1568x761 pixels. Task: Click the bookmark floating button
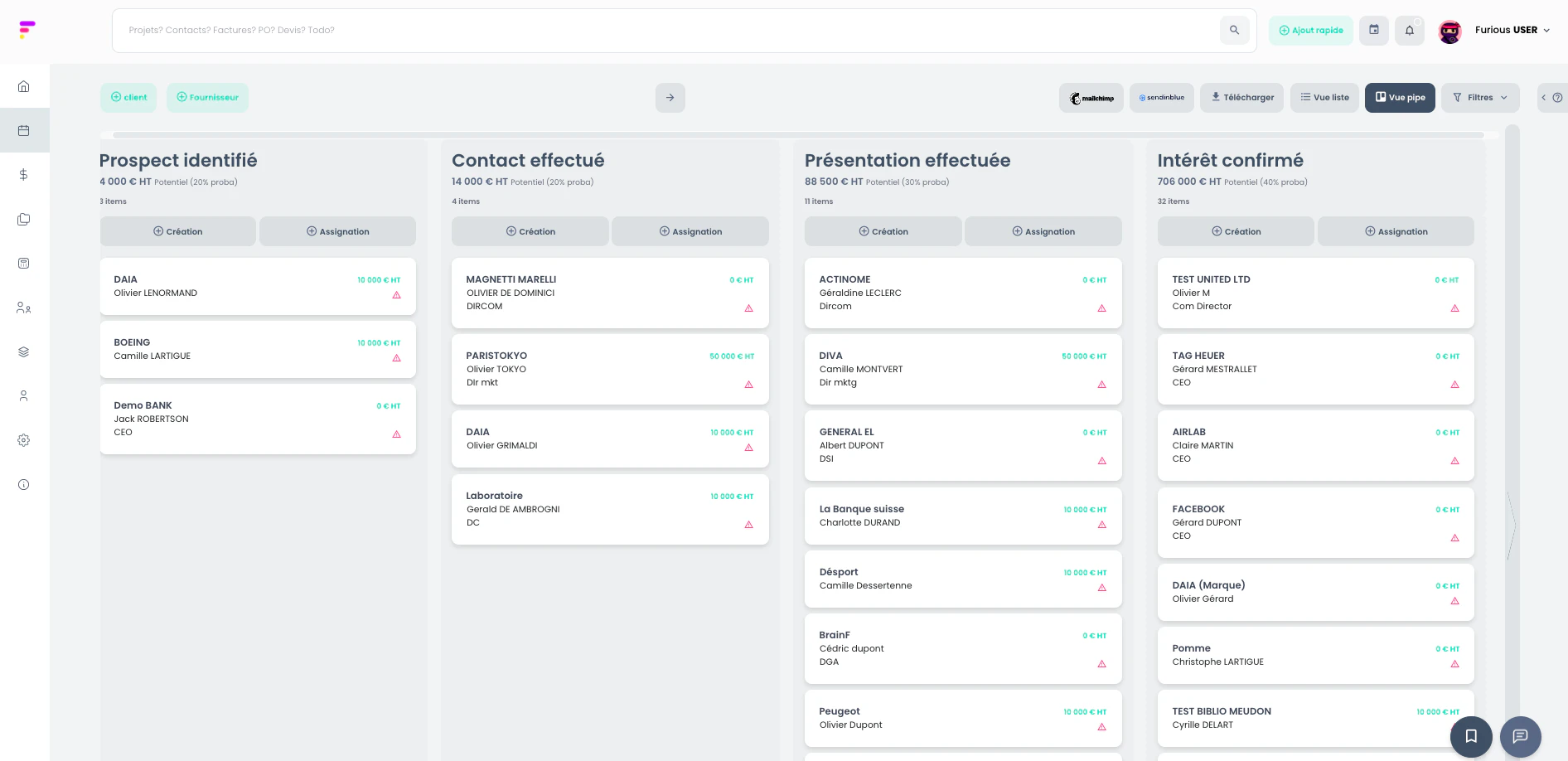point(1471,736)
